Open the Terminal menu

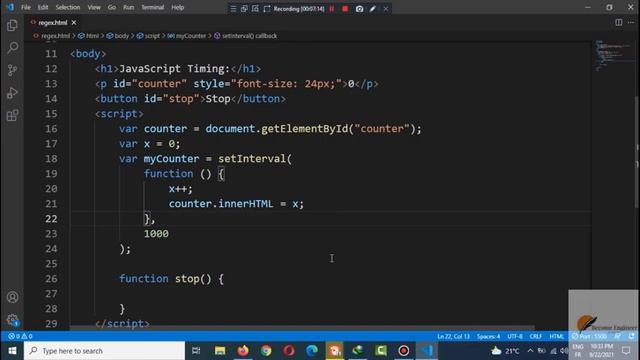pyautogui.click(x=152, y=7)
